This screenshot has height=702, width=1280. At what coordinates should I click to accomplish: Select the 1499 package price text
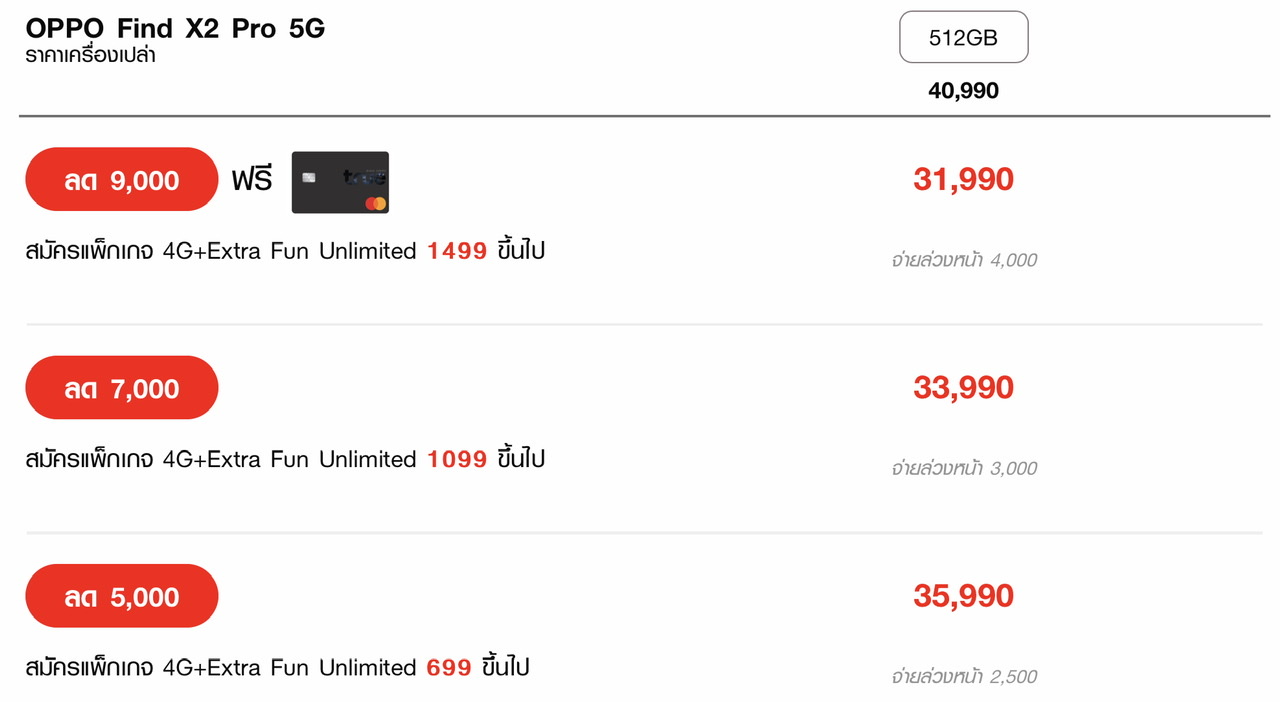(x=457, y=251)
